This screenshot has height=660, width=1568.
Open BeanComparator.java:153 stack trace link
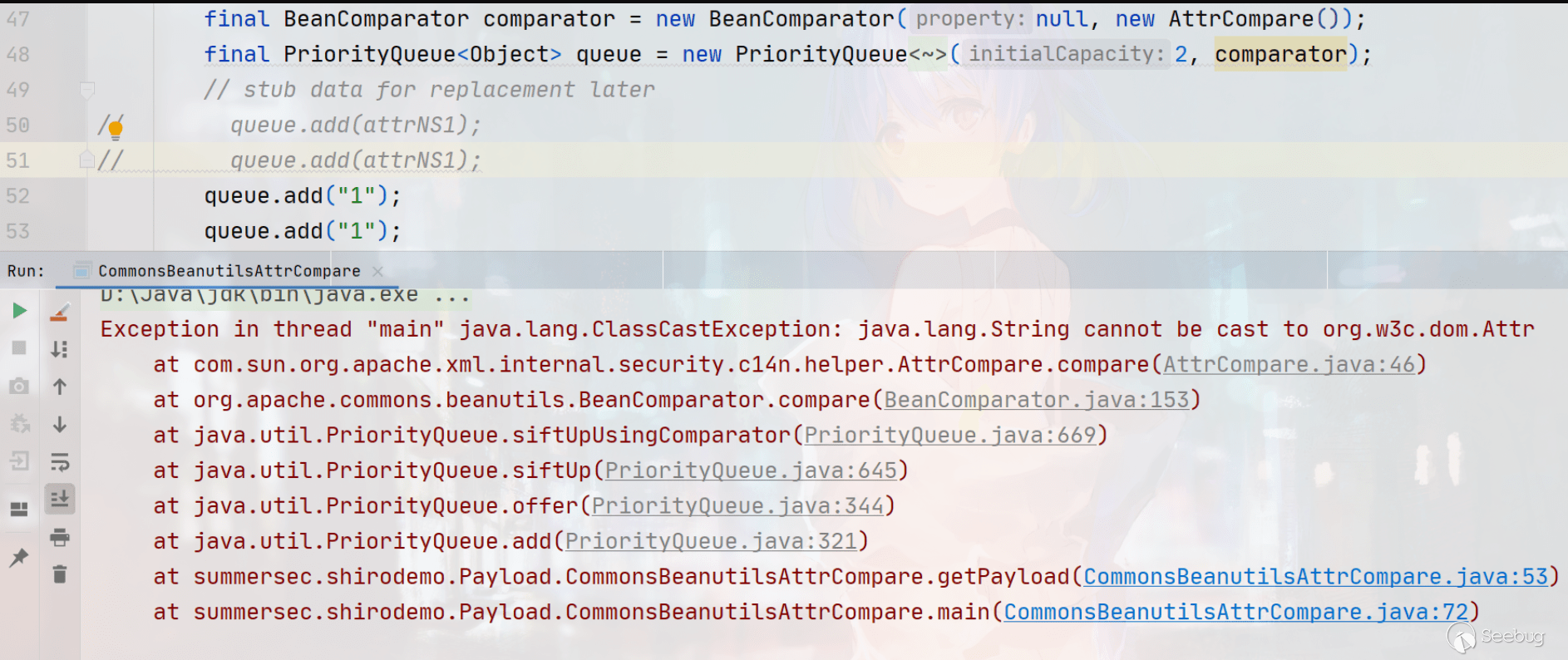pyautogui.click(x=1036, y=400)
